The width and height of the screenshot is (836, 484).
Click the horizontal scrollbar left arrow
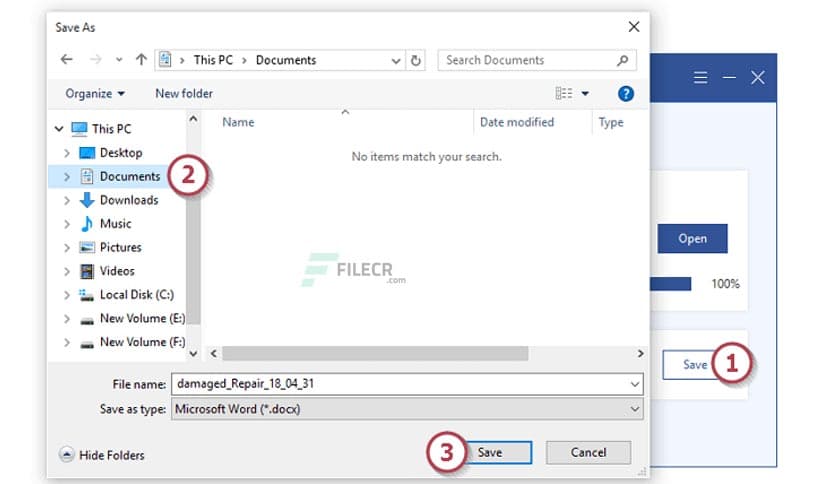point(214,353)
